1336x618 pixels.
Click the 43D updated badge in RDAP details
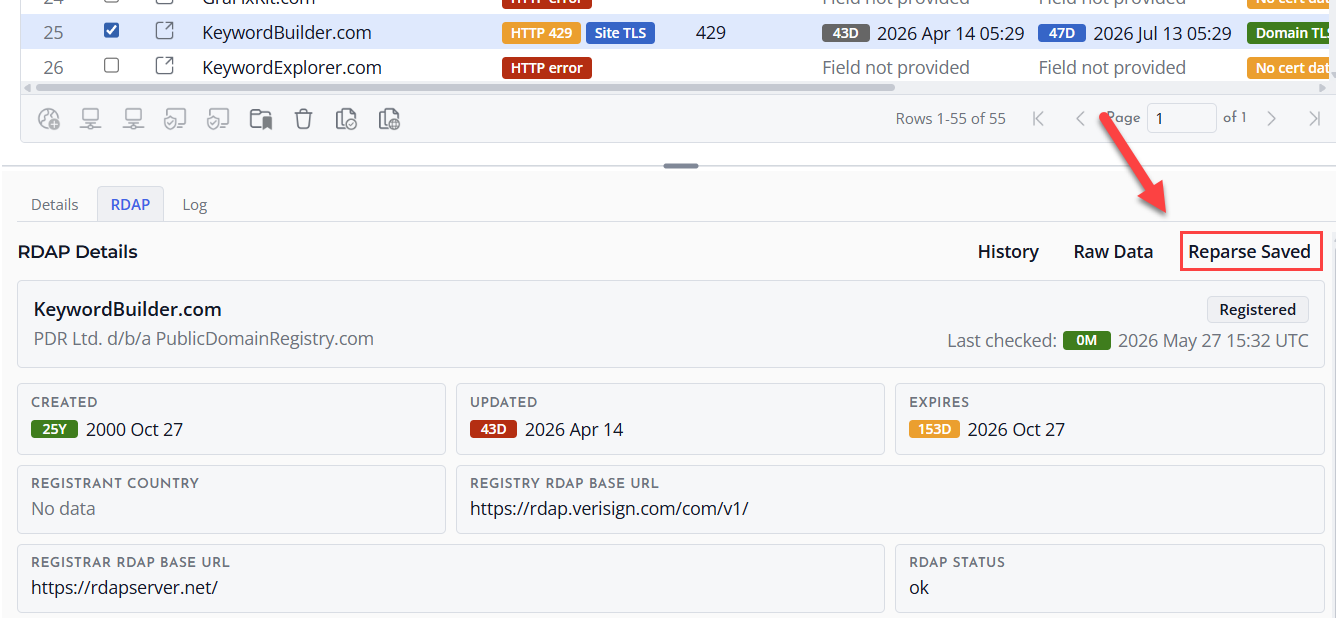tap(494, 429)
